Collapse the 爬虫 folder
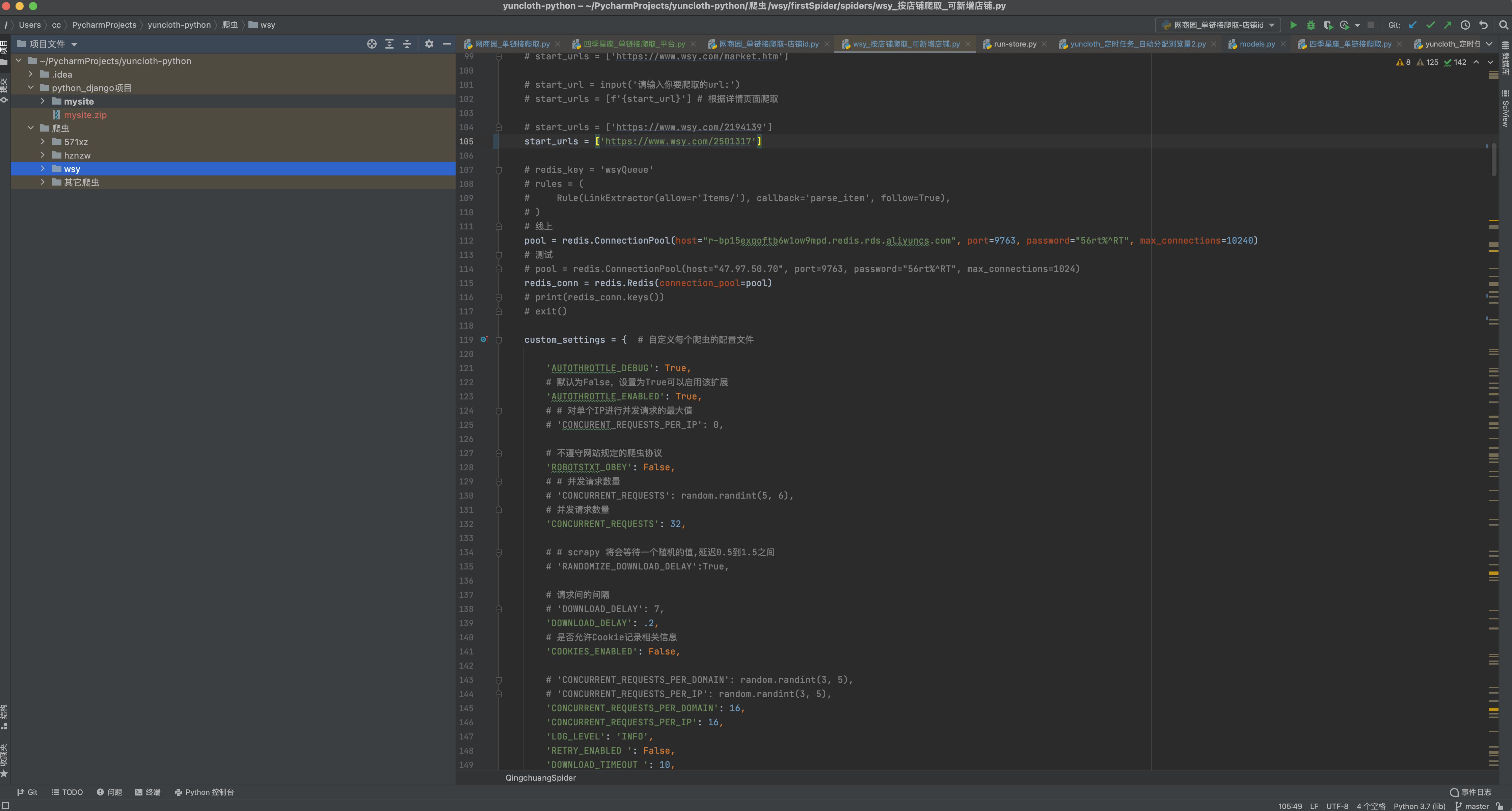This screenshot has width=1512, height=811. (x=30, y=129)
